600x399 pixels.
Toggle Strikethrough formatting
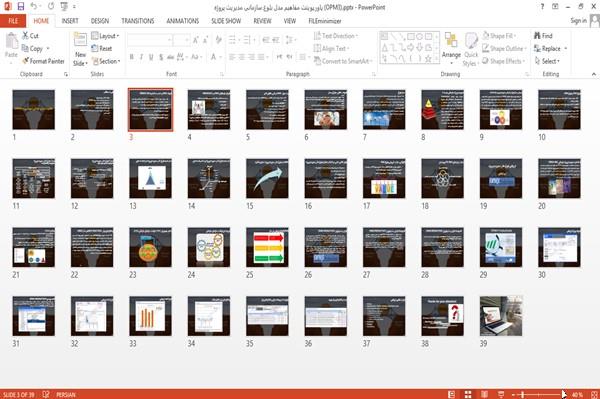(171, 57)
